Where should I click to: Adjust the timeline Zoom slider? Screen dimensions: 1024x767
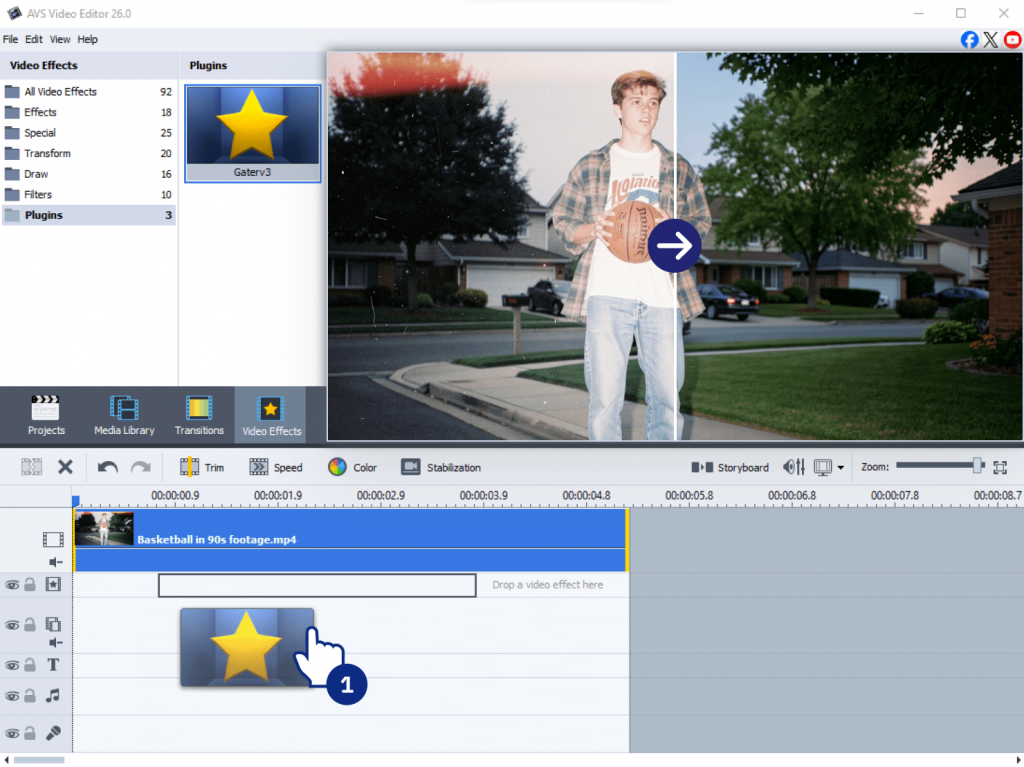click(977, 465)
